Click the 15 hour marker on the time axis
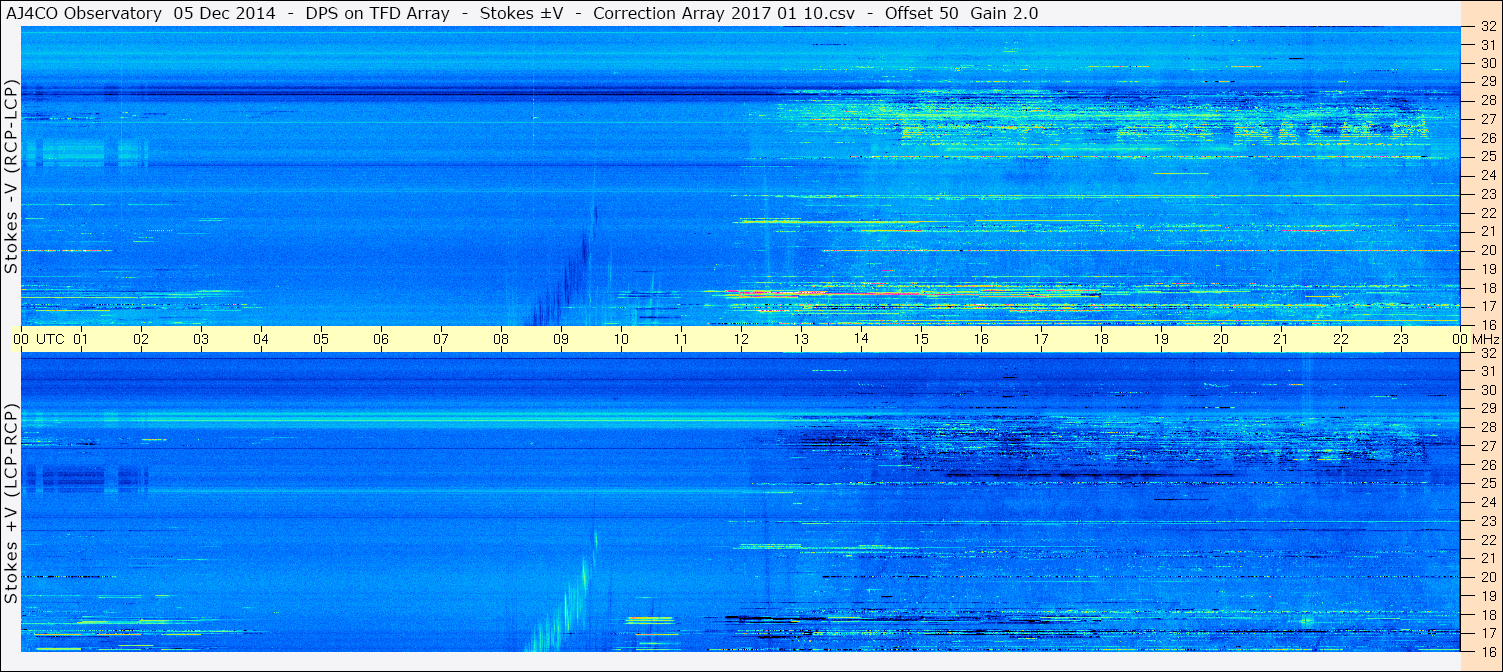This screenshot has height=672, width=1503. tap(921, 339)
